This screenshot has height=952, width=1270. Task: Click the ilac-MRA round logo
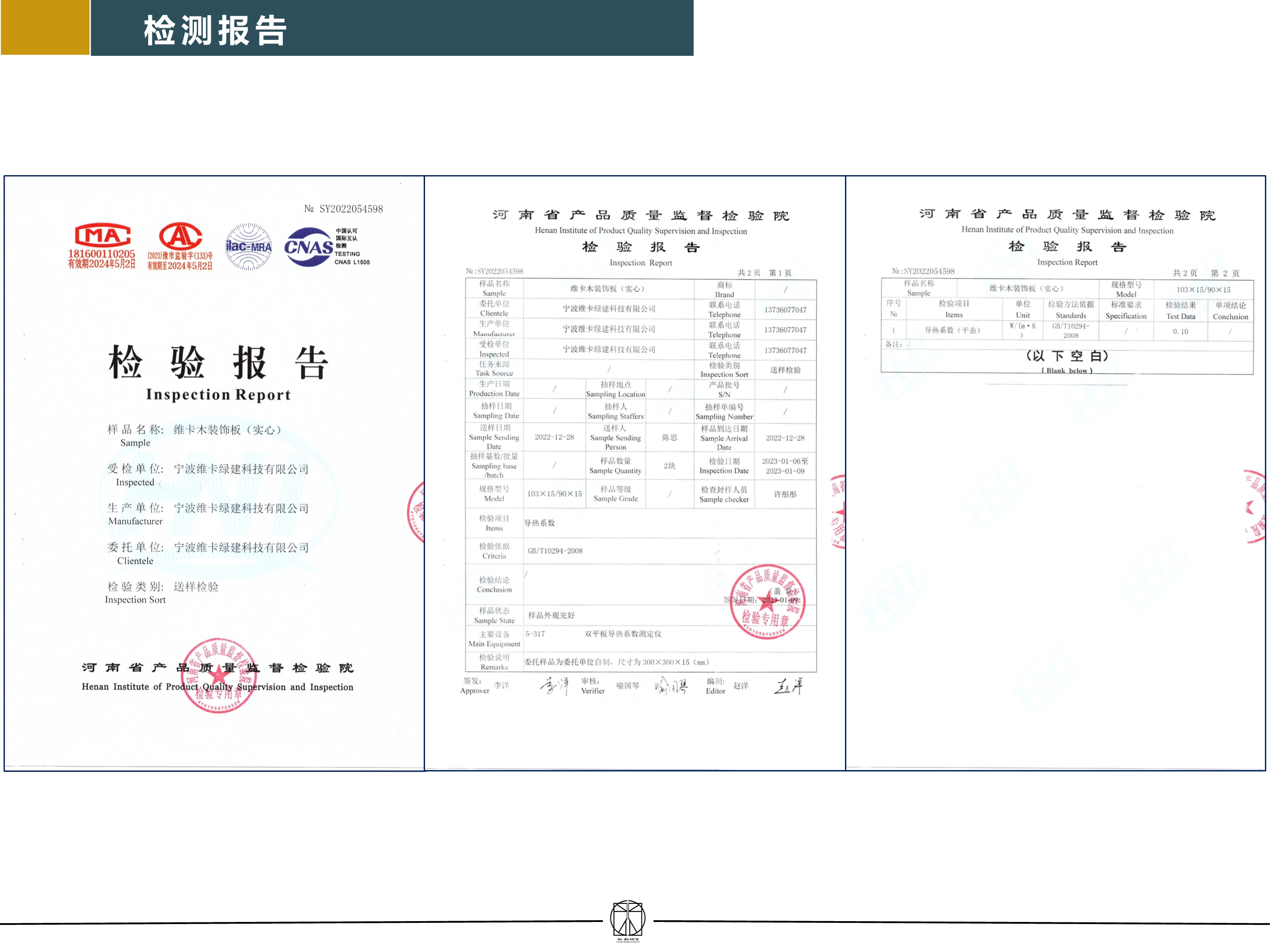coord(248,247)
